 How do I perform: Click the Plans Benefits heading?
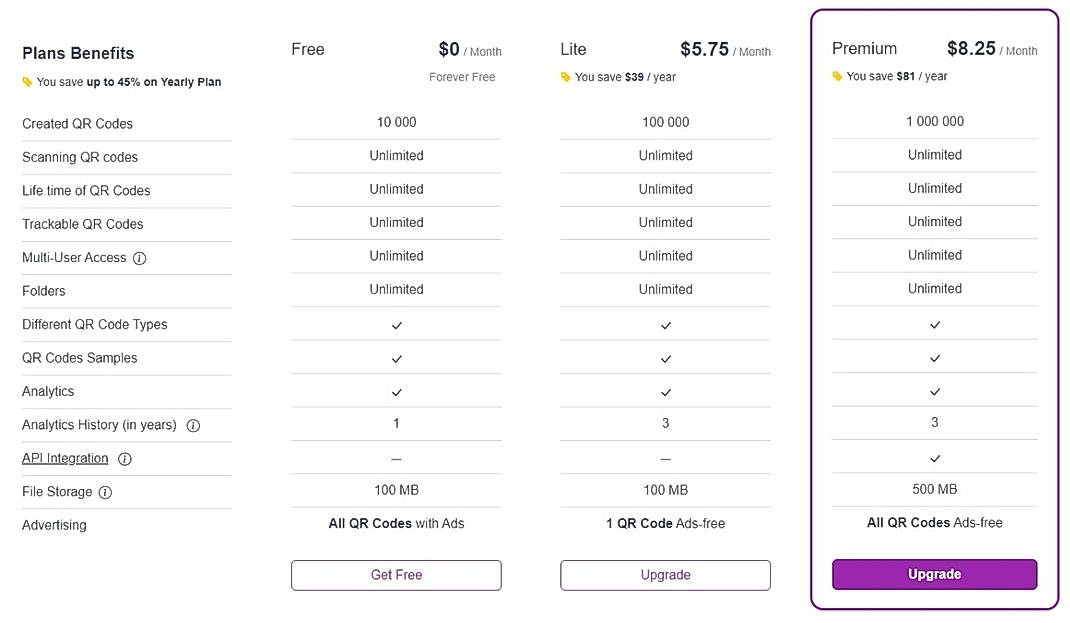tap(78, 53)
